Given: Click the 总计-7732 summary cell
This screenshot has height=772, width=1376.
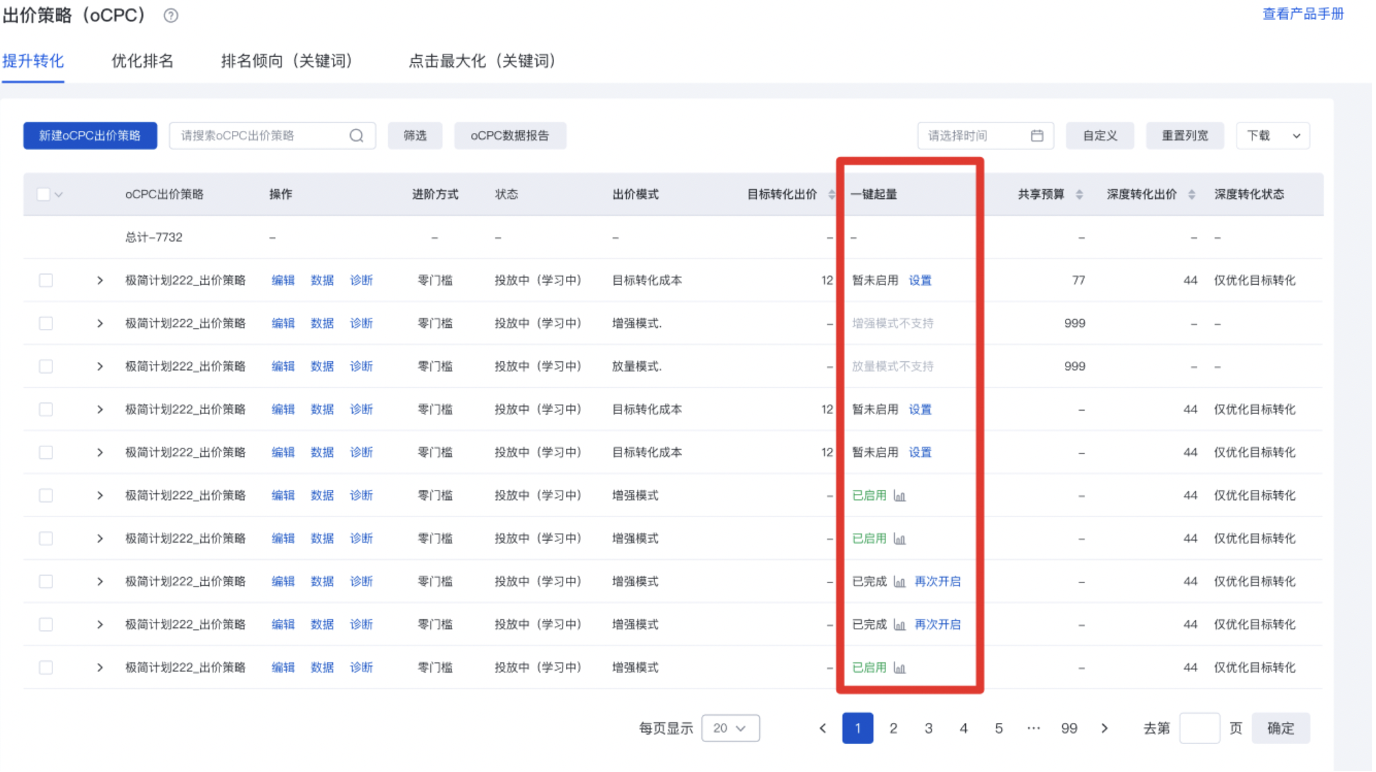Looking at the screenshot, I should 154,238.
